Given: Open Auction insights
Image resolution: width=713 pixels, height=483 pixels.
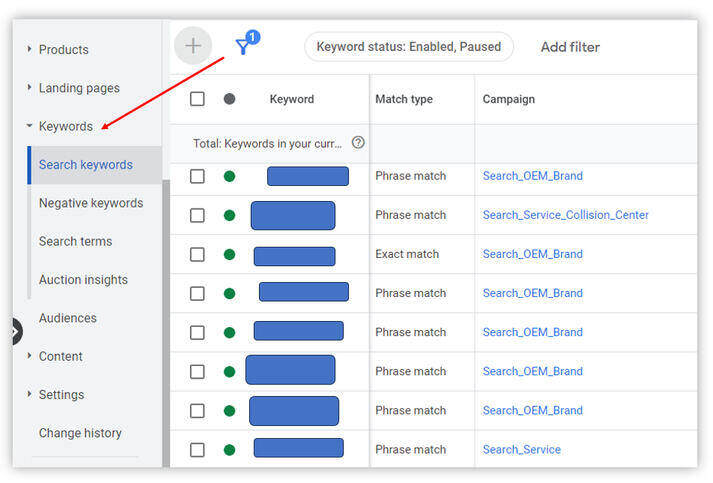Looking at the screenshot, I should click(83, 280).
